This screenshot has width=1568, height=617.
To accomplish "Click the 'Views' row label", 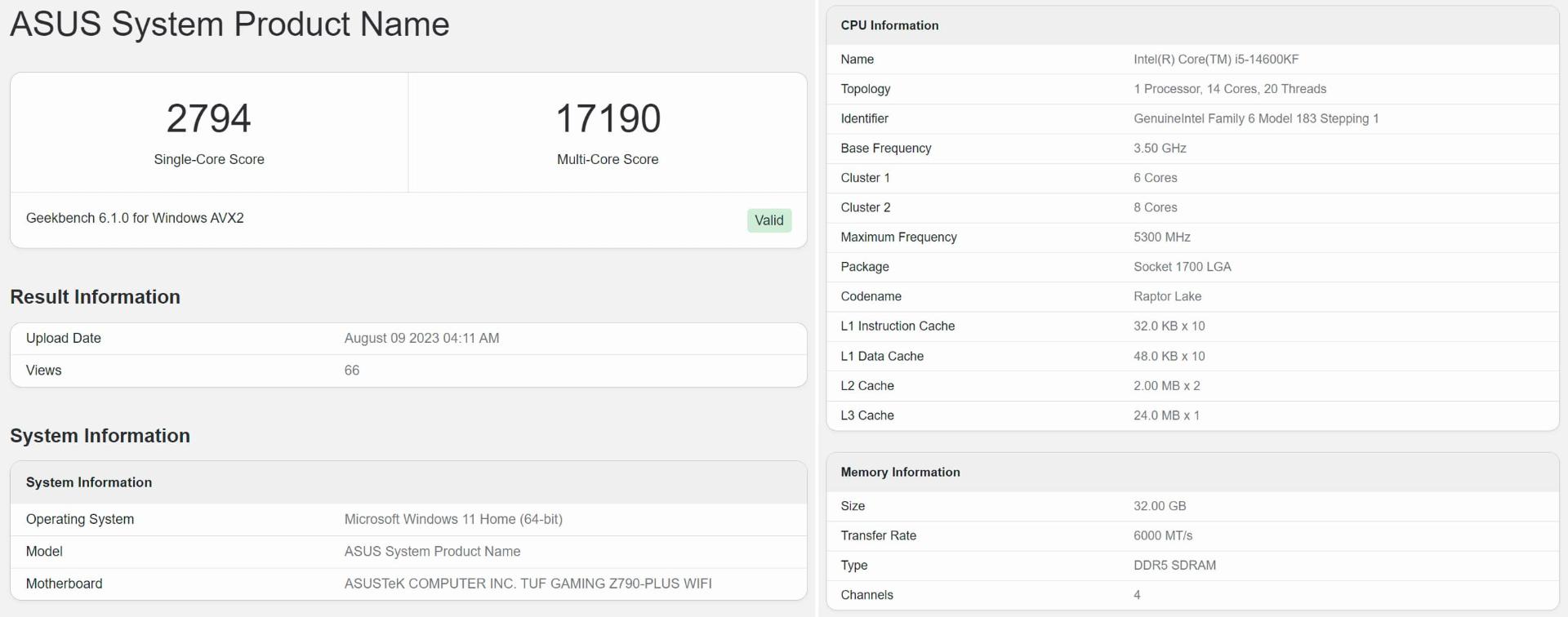I will click(x=43, y=371).
